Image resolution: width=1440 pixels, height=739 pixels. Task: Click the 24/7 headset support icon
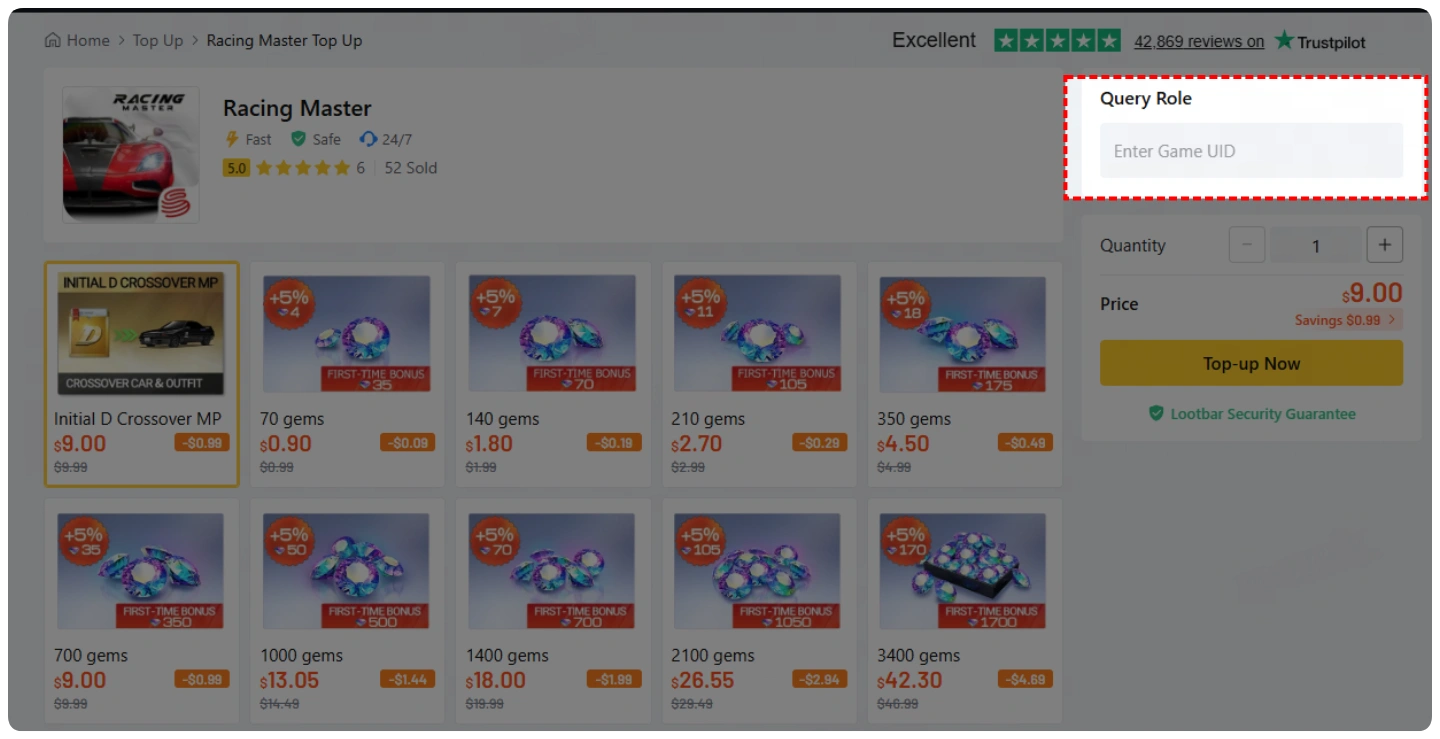[368, 139]
